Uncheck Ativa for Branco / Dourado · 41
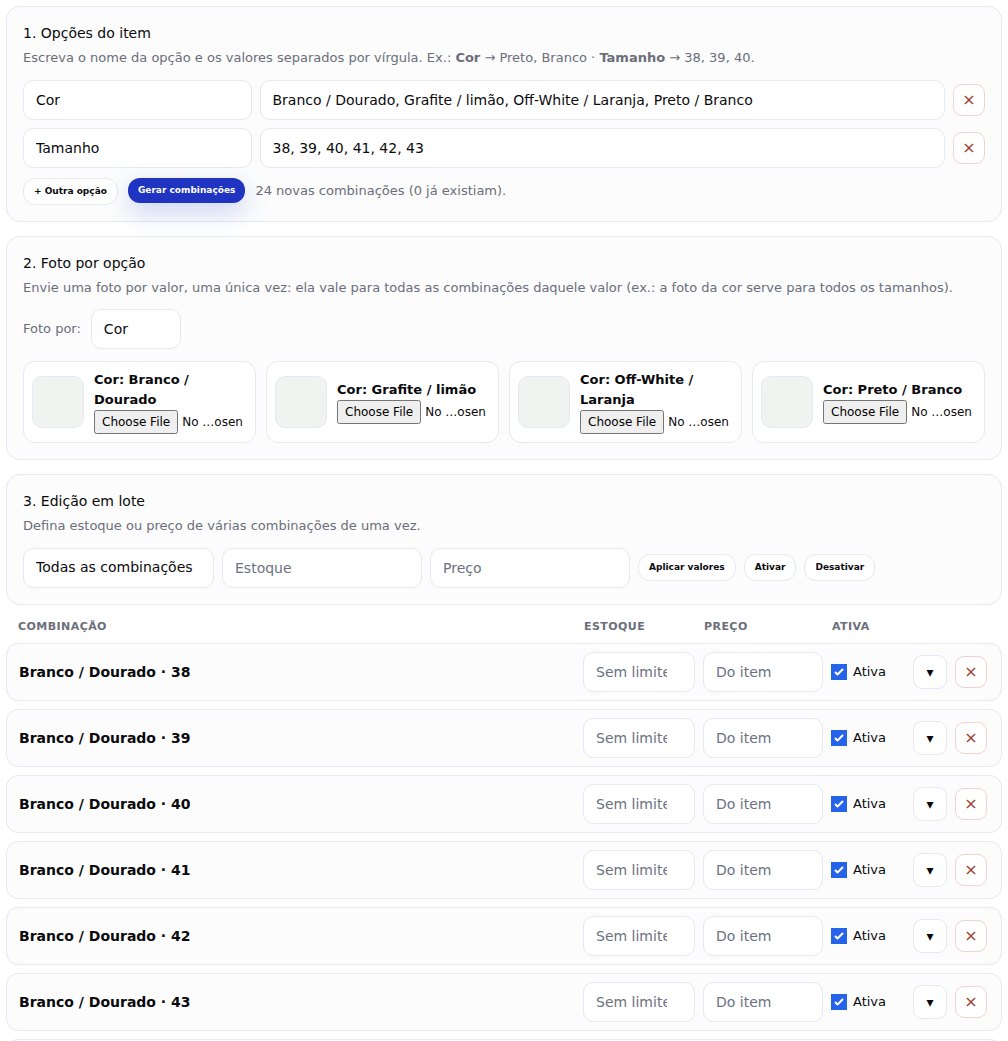 tap(839, 870)
